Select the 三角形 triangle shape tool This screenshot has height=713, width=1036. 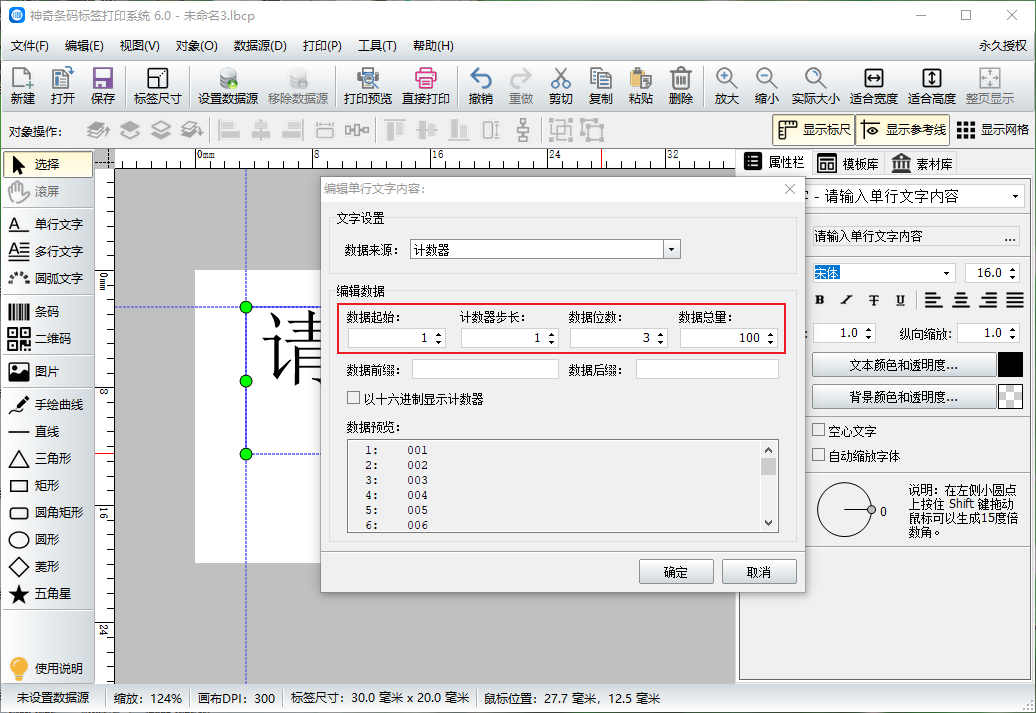(48, 459)
